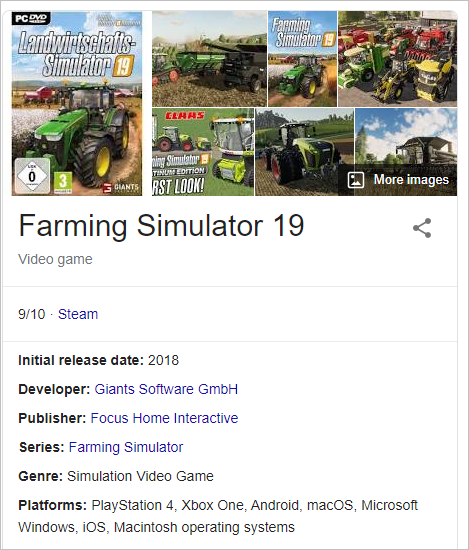Select the small Farming Simulator 19 cover thumbnail

[302, 59]
